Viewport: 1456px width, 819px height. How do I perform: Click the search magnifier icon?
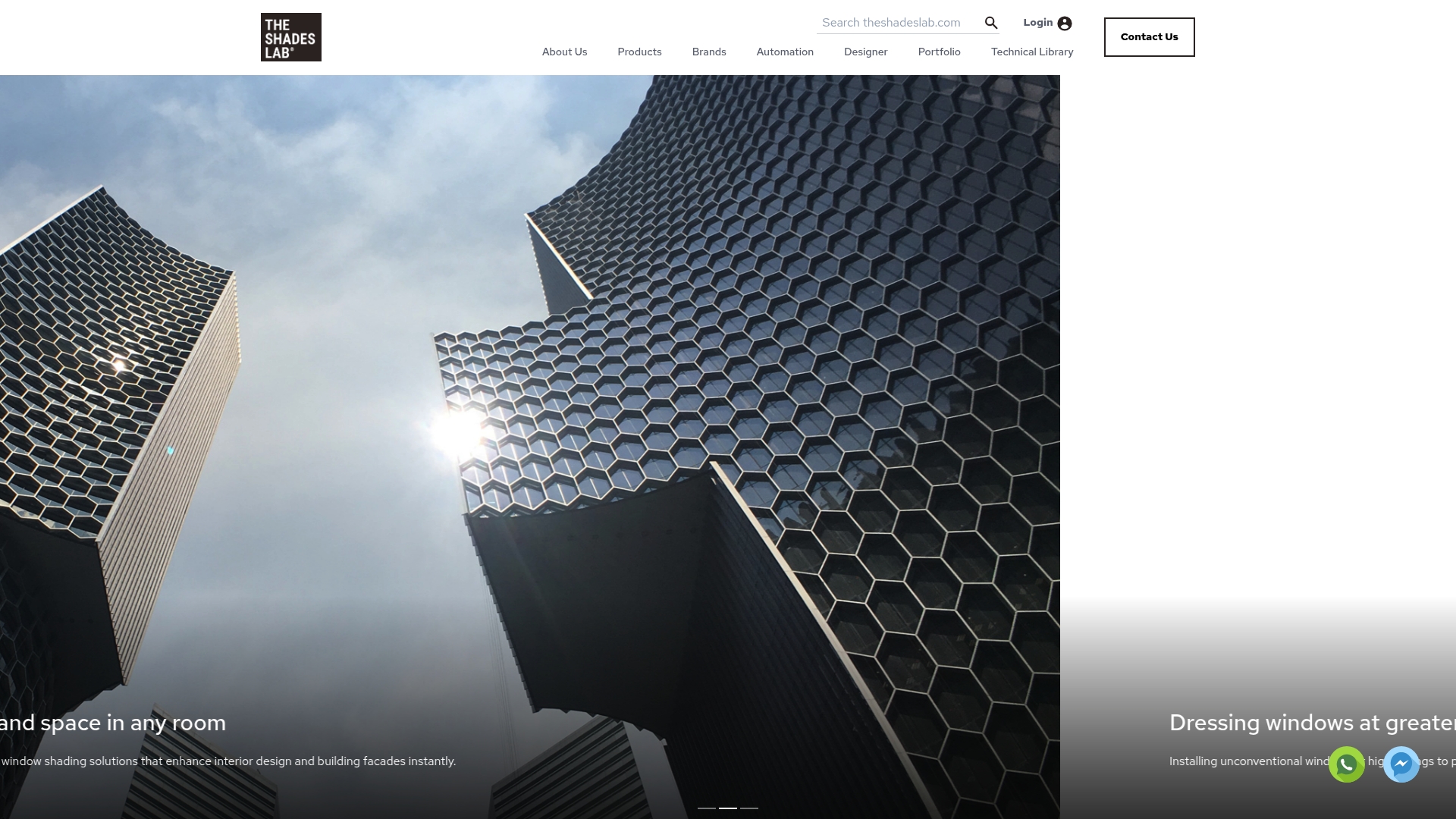[x=991, y=23]
